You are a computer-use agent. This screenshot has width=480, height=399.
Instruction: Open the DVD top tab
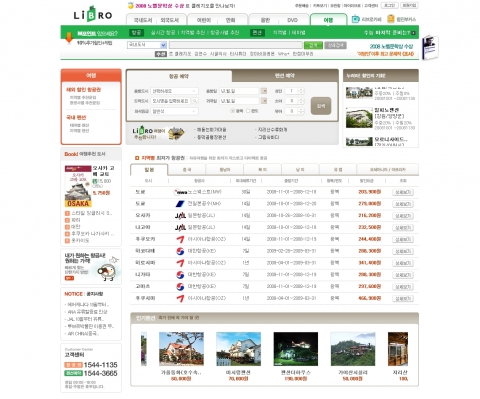[292, 20]
